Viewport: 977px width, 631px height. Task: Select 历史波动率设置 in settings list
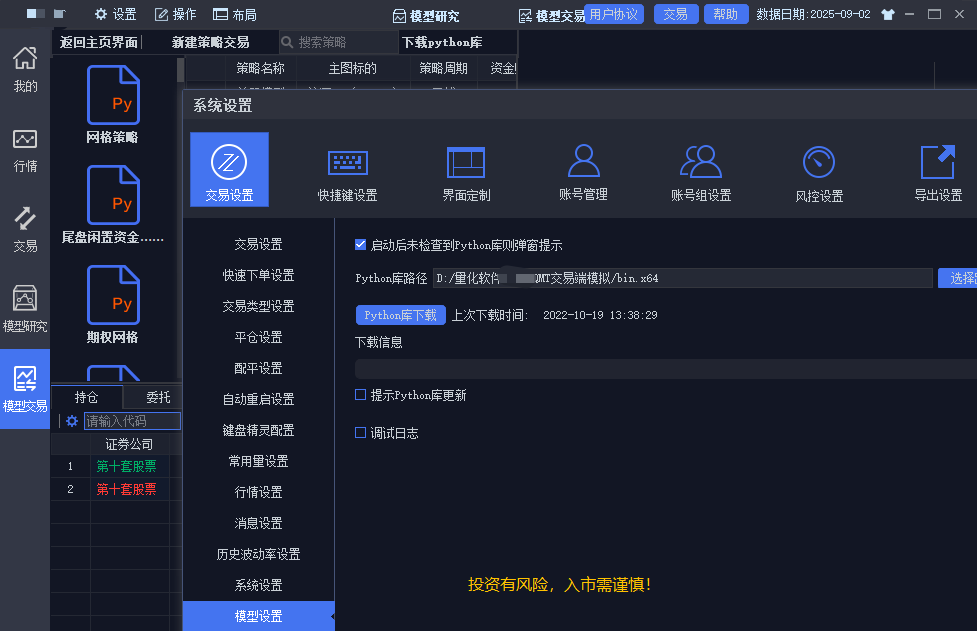(x=258, y=554)
